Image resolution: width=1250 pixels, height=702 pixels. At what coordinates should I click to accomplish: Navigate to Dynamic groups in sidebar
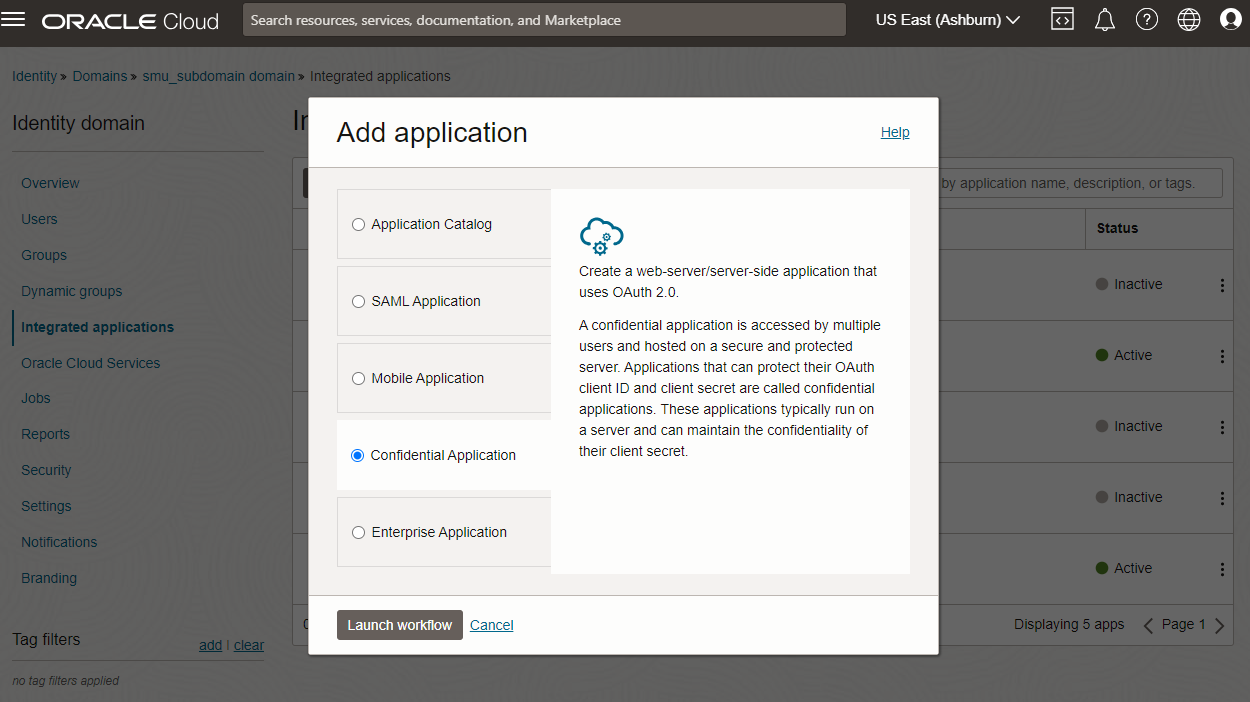[71, 291]
